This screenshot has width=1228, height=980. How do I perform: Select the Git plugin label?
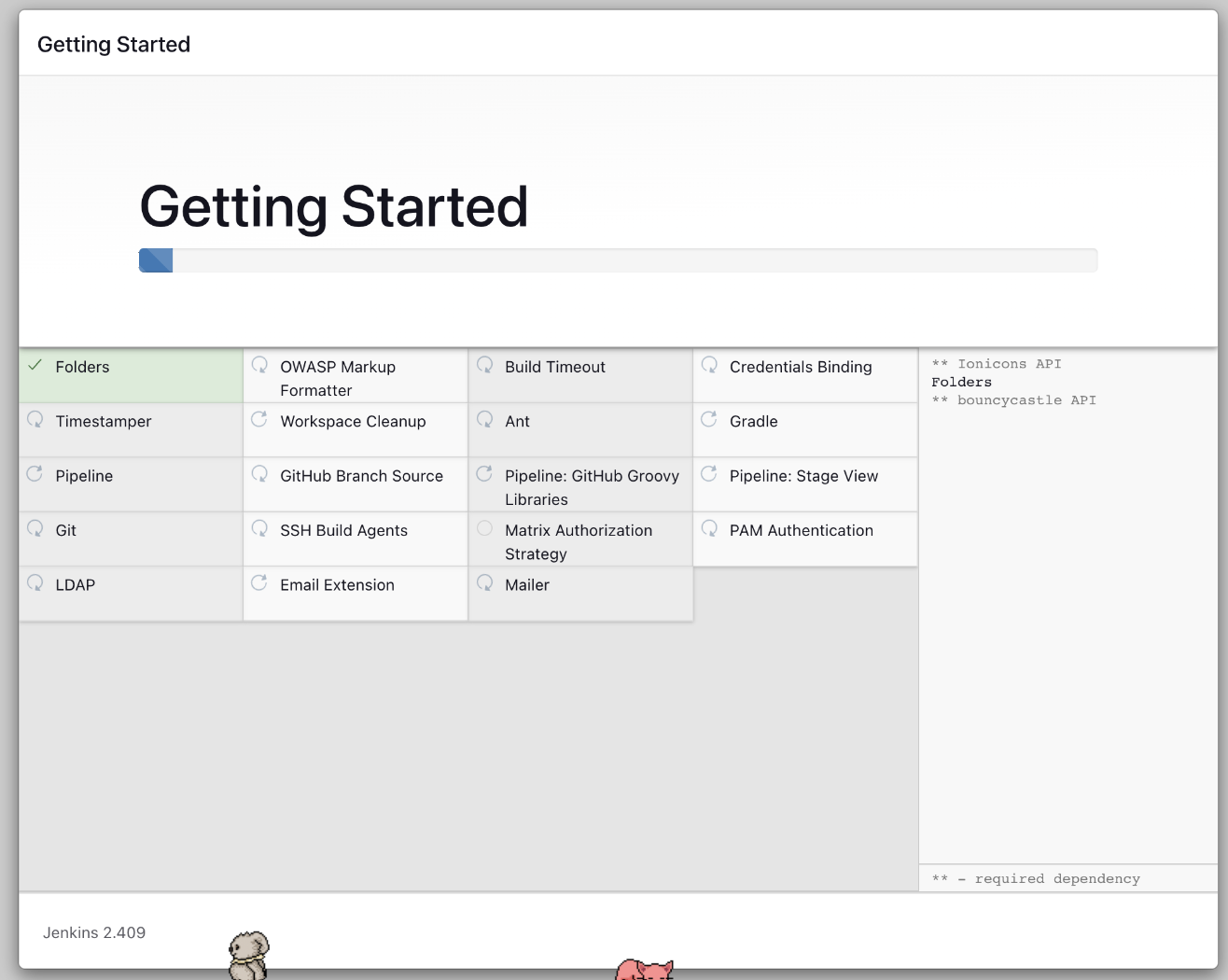click(66, 530)
